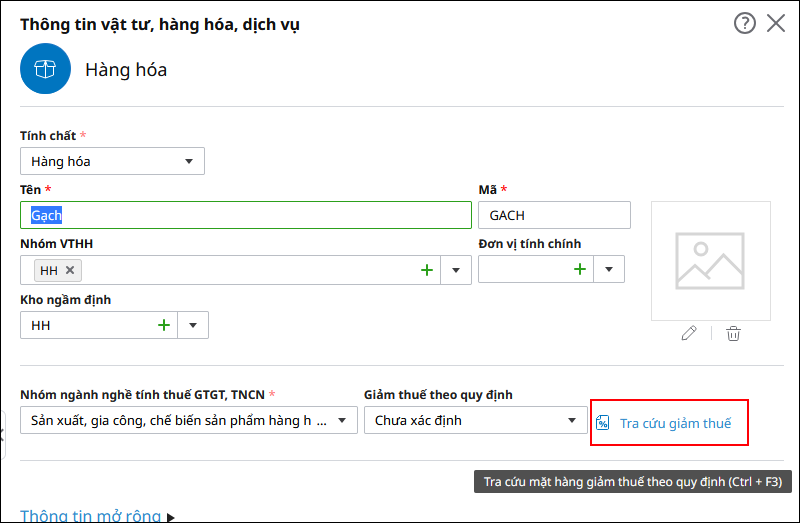This screenshot has height=523, width=800.
Task: Add new Đơn vị tính chính plus icon
Action: tap(580, 269)
